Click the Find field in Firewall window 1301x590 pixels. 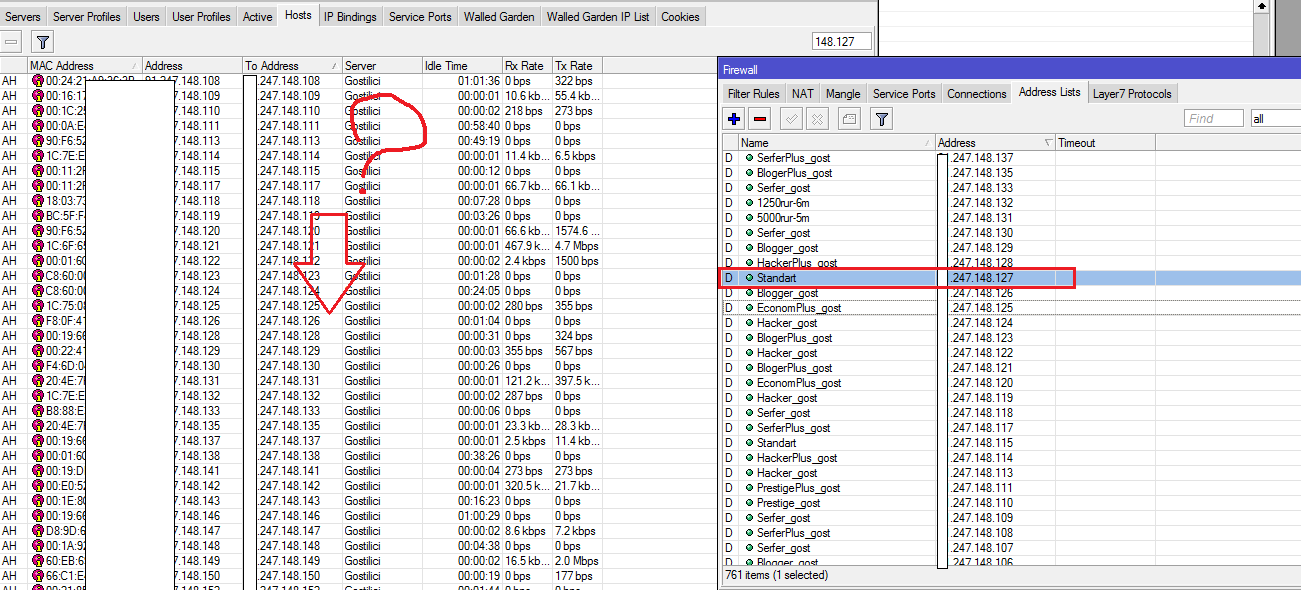click(1214, 118)
